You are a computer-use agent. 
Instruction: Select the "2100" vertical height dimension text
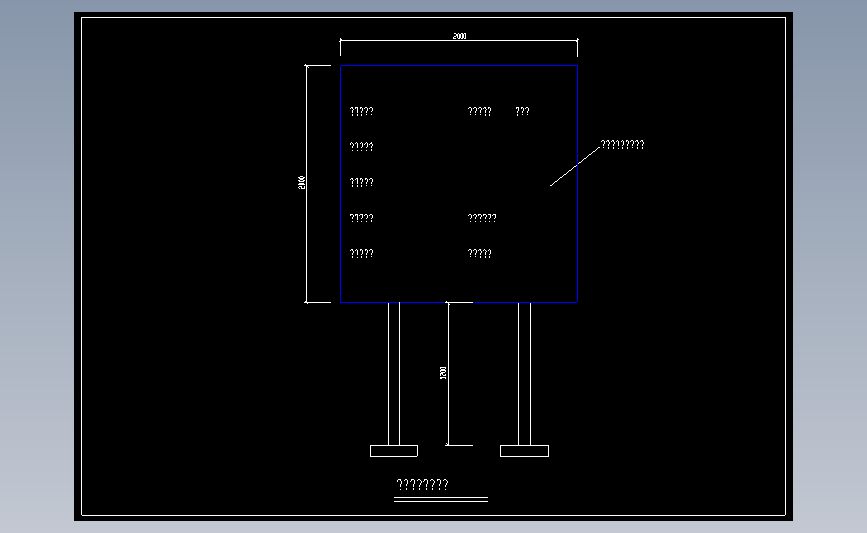(x=301, y=182)
